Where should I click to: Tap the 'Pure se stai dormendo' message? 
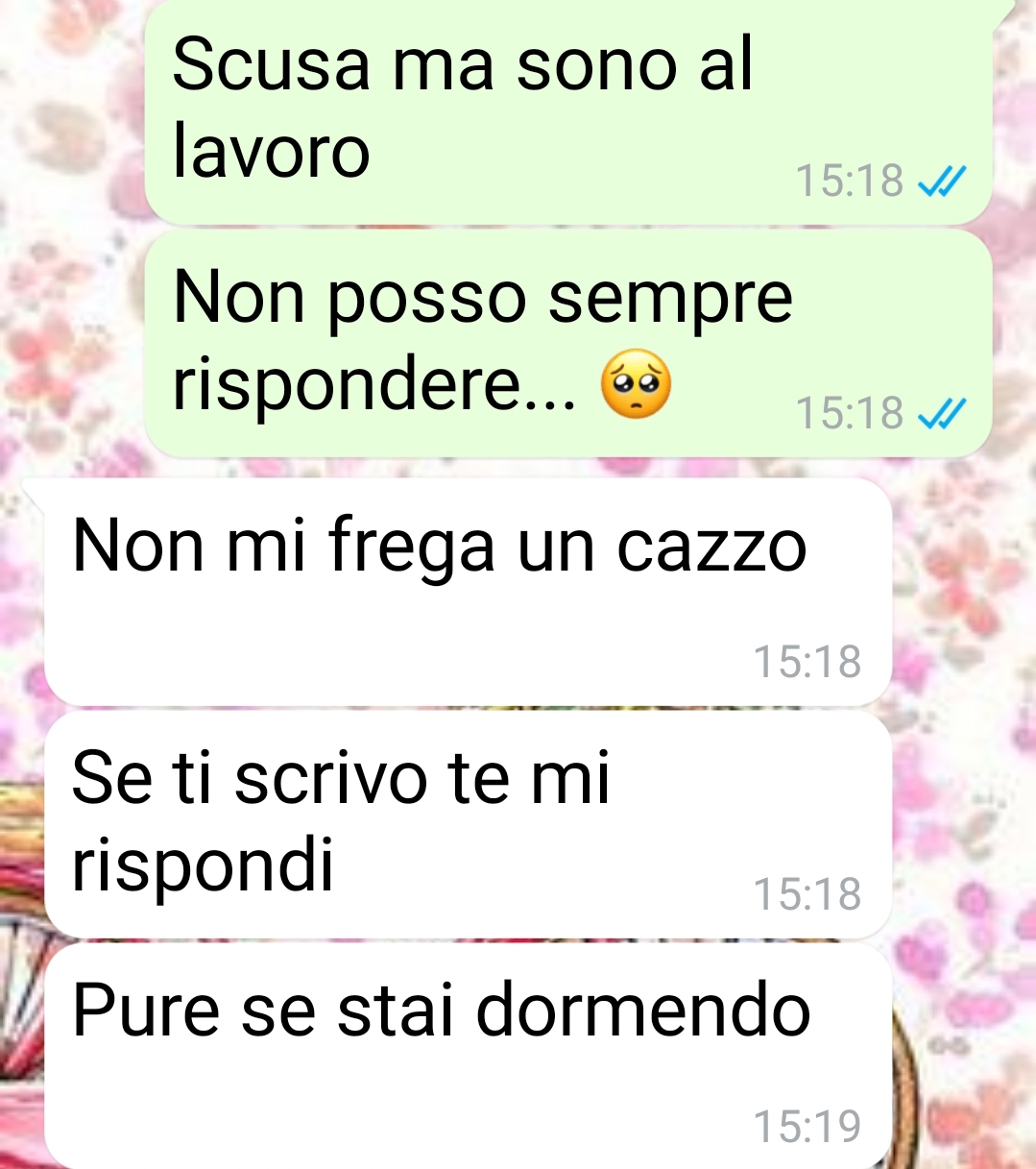coord(469,1057)
